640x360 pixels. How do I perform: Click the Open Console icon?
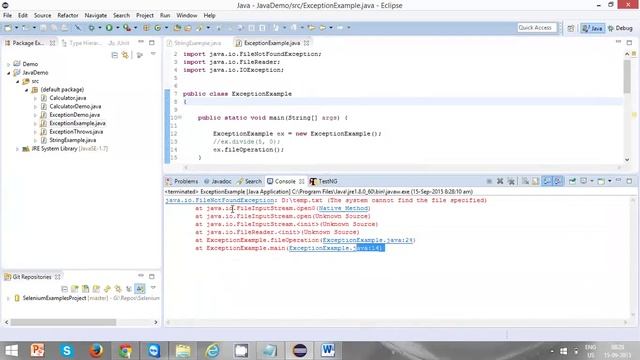pyautogui.click(x=601, y=181)
